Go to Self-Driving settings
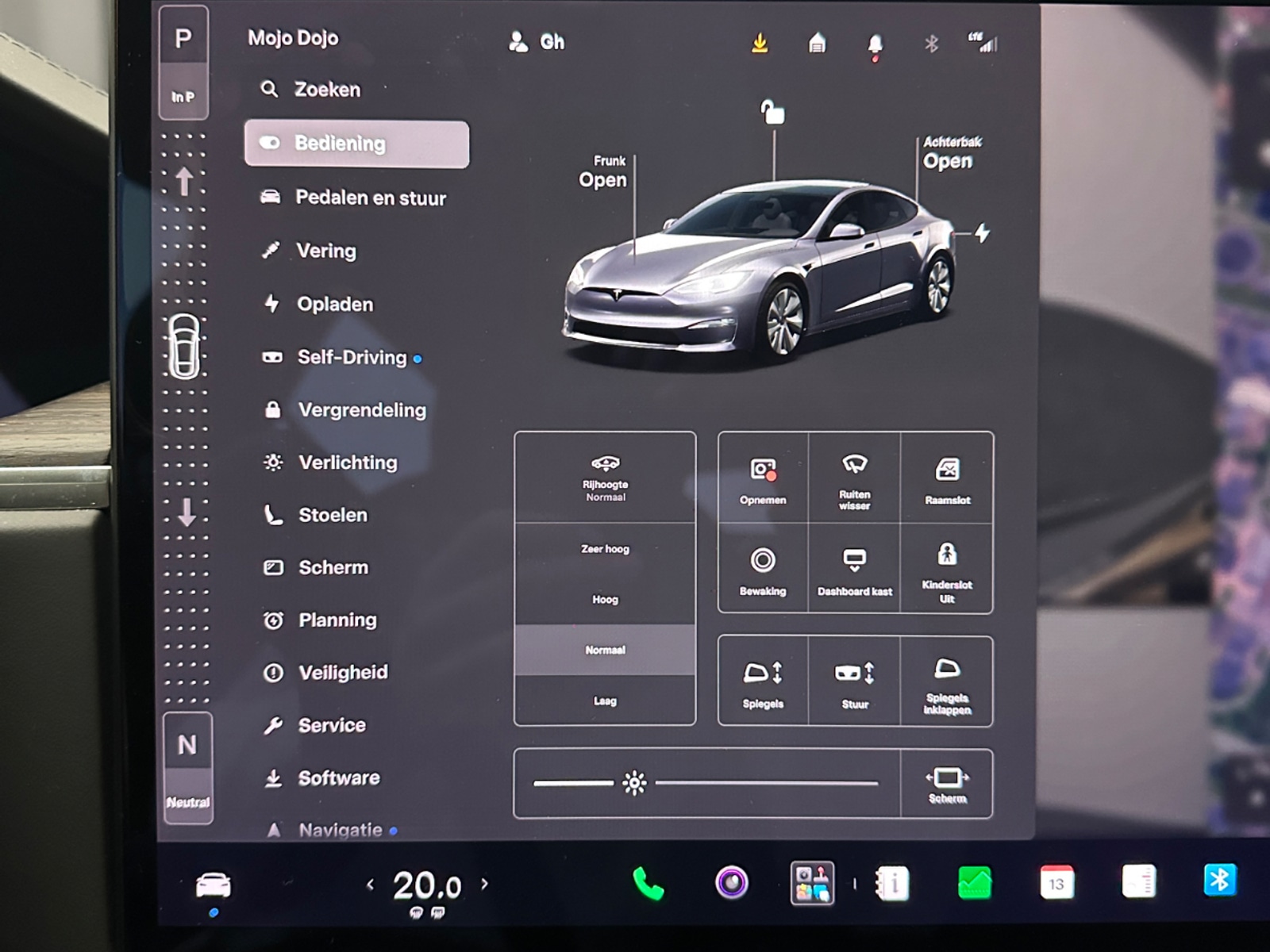The image size is (1270, 952). [341, 357]
